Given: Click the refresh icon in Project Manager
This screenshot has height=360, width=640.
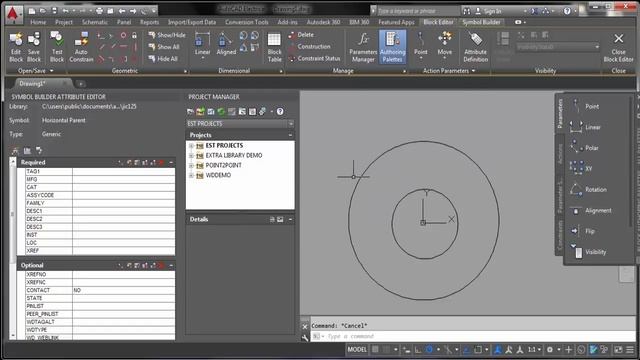Looking at the screenshot, I should click(221, 111).
